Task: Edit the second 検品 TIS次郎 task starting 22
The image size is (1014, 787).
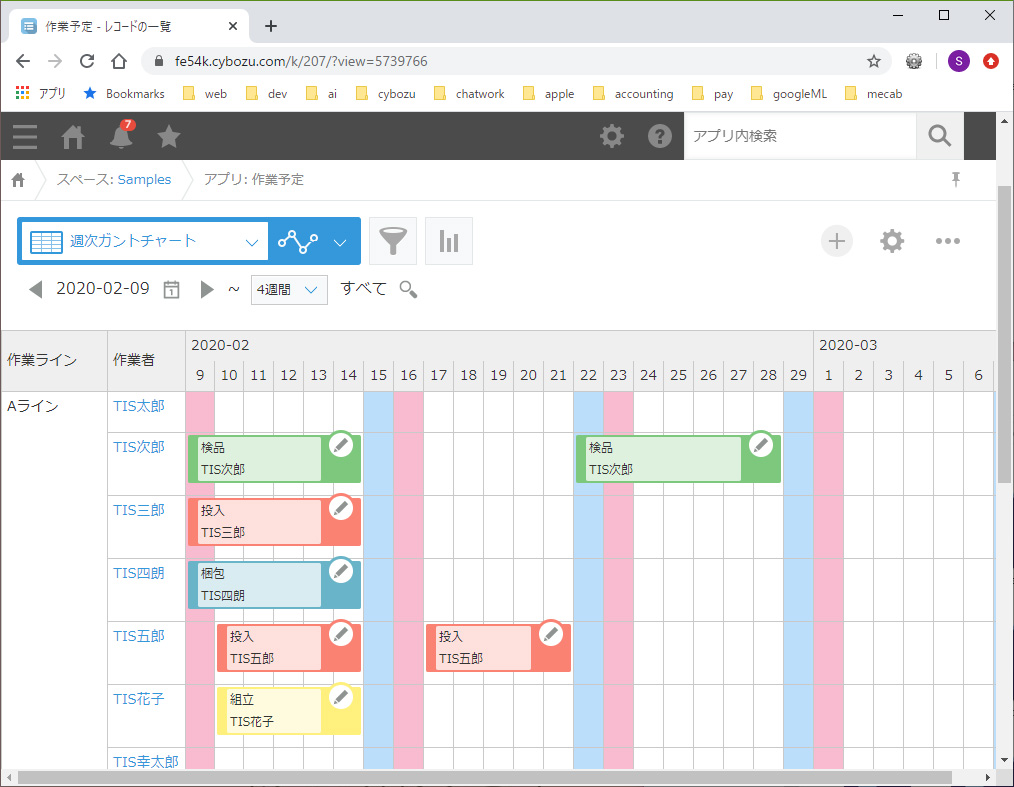Action: (761, 445)
